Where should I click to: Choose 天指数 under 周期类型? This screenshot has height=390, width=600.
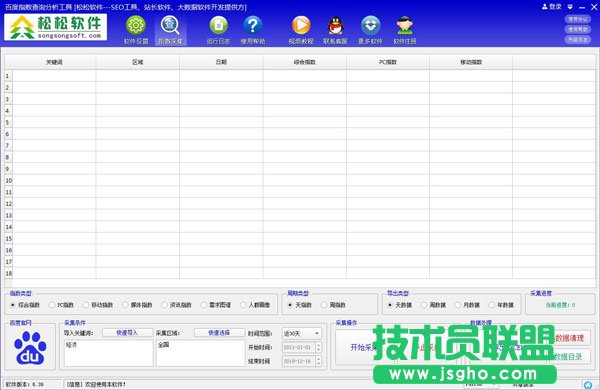(x=290, y=305)
